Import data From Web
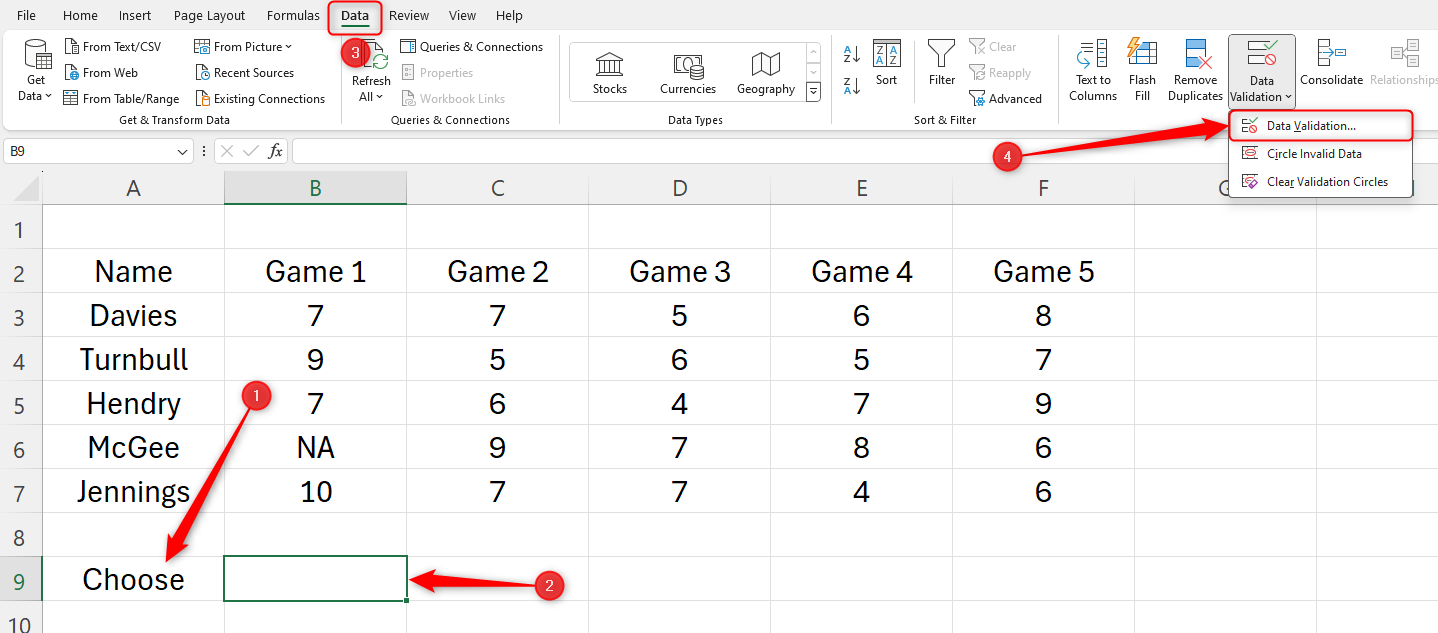Screen dimensions: 1438x633 pos(101,72)
